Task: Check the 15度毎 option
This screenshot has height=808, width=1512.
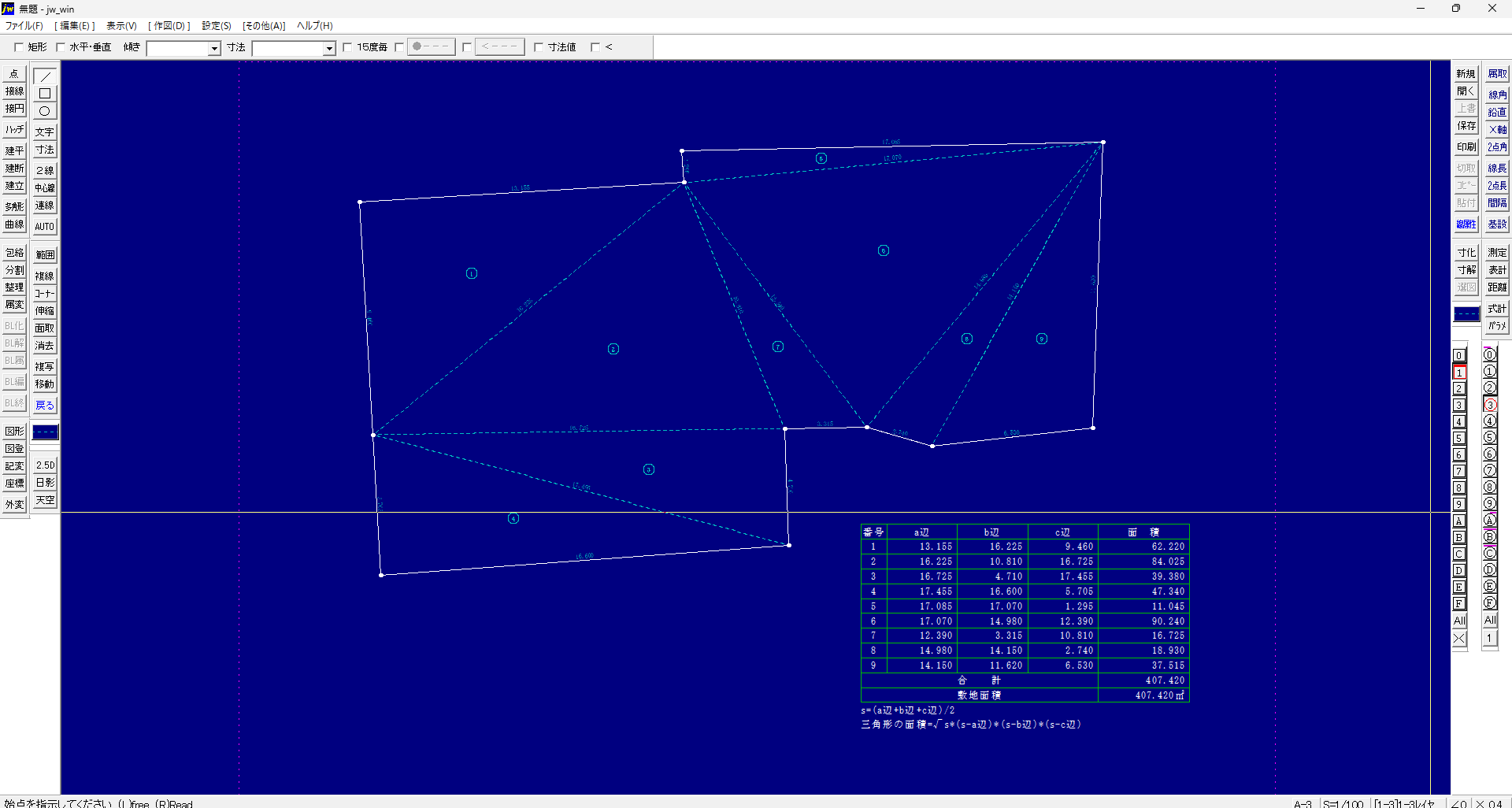Action: pos(348,47)
